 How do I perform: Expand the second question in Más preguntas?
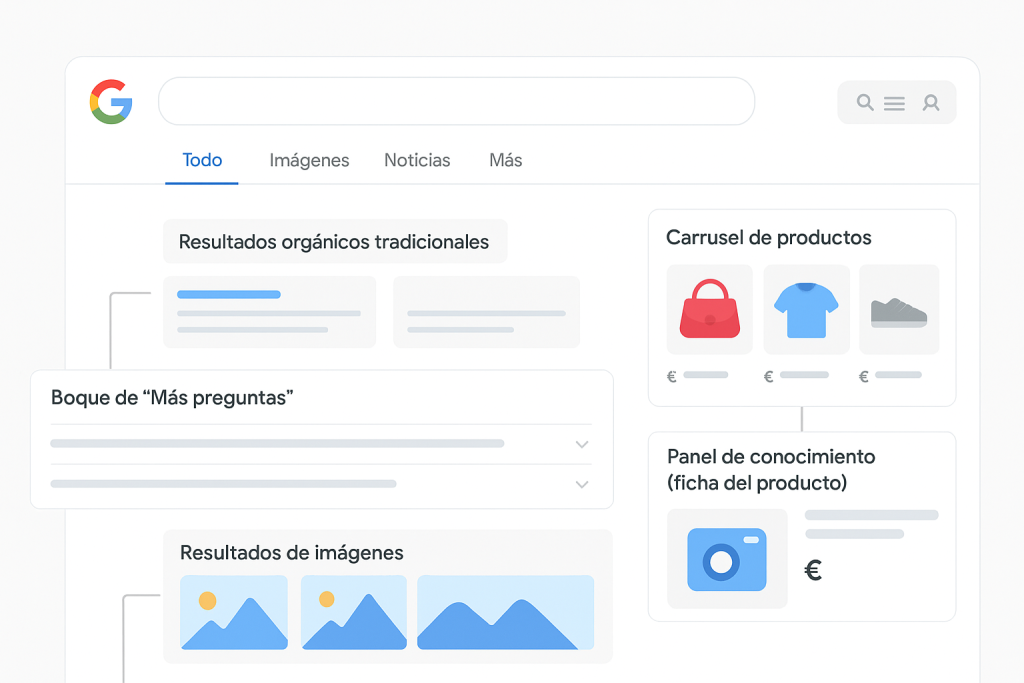[x=582, y=484]
